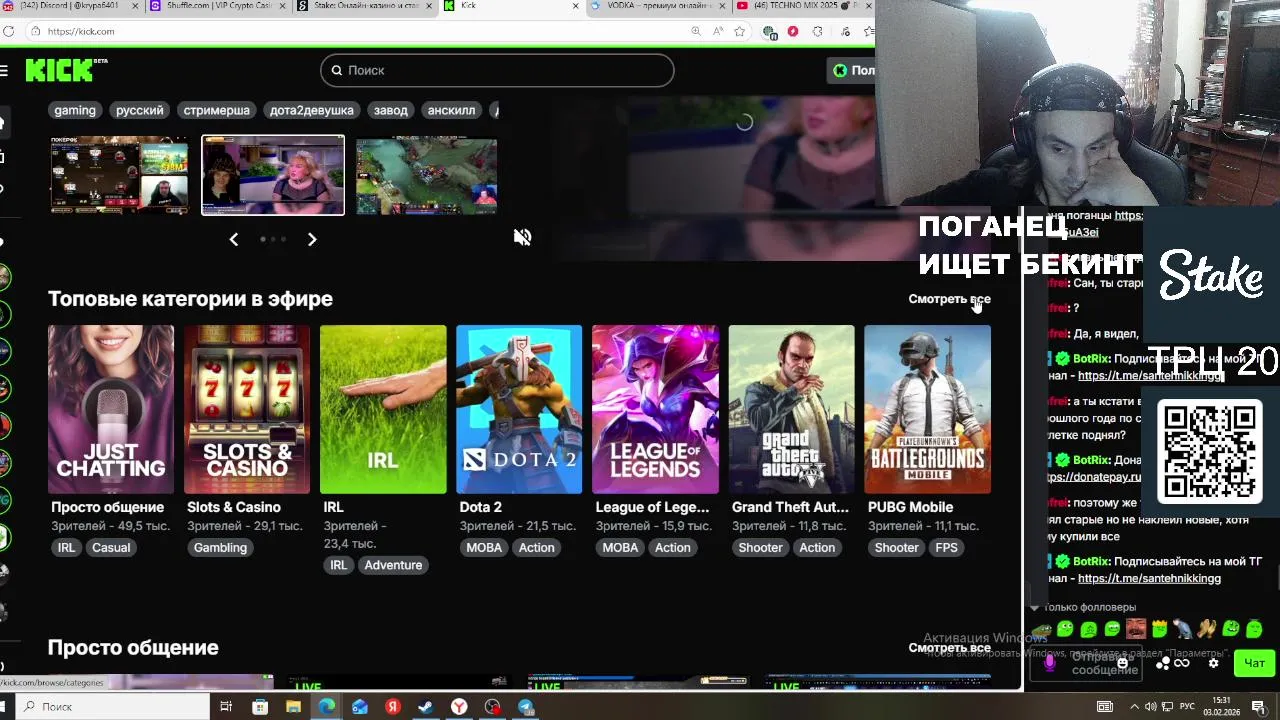The width and height of the screenshot is (1280, 720).
Task: Open the Slots & Casino category card
Action: tap(247, 409)
